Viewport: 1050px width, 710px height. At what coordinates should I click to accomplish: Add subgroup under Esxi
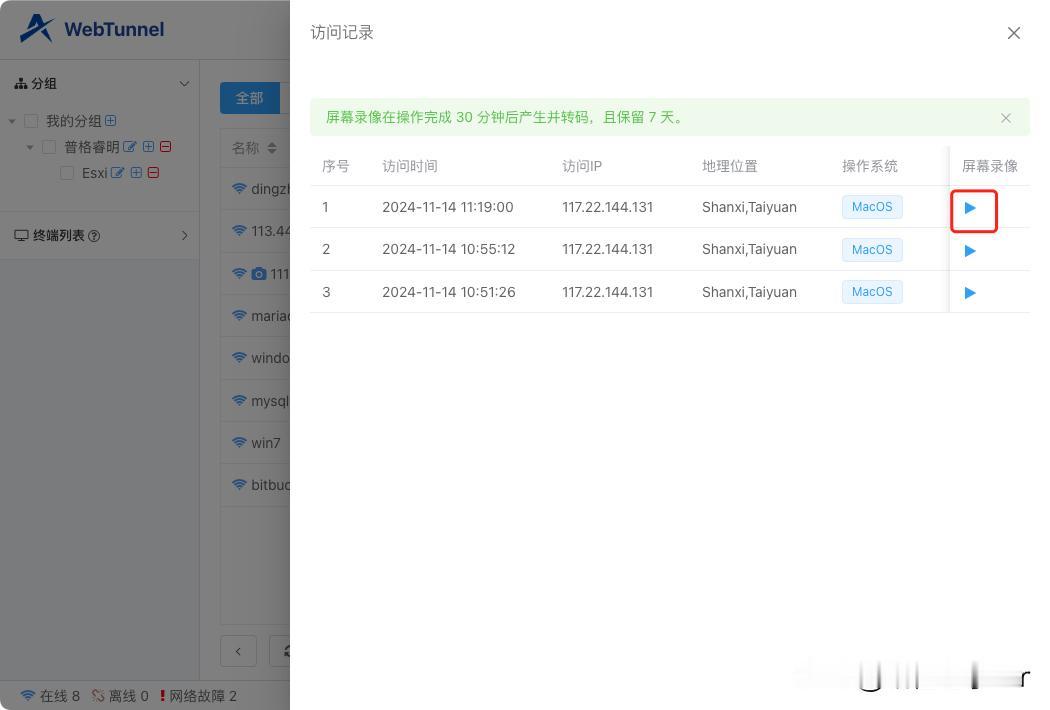point(136,173)
